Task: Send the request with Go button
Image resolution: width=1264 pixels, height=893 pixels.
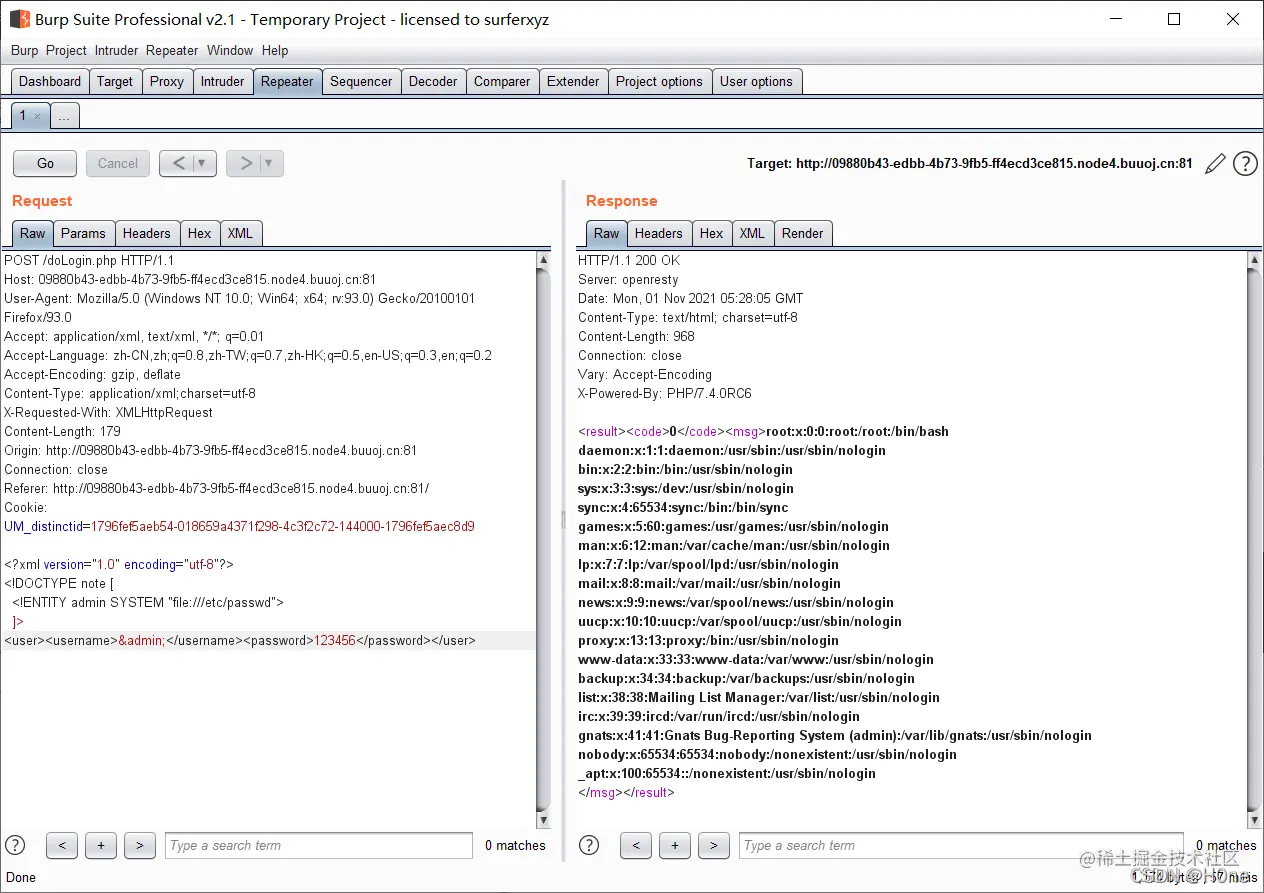Action: coord(45,163)
